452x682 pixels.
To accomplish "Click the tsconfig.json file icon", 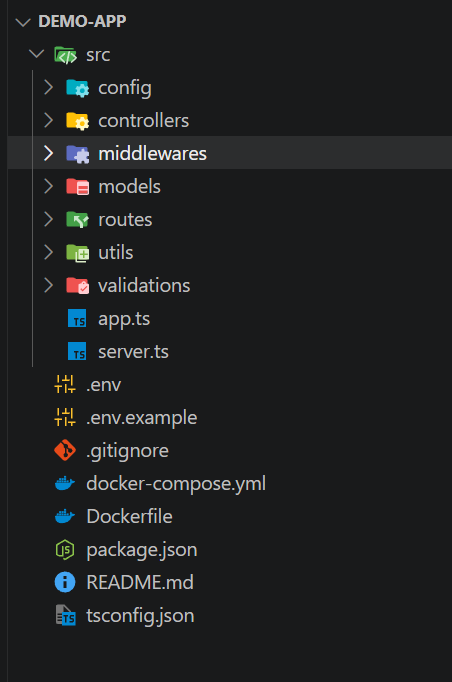I will (x=65, y=615).
